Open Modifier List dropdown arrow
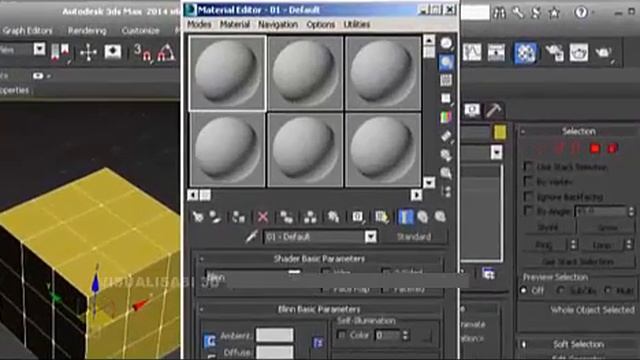Viewport: 640px width, 360px height. 496,153
